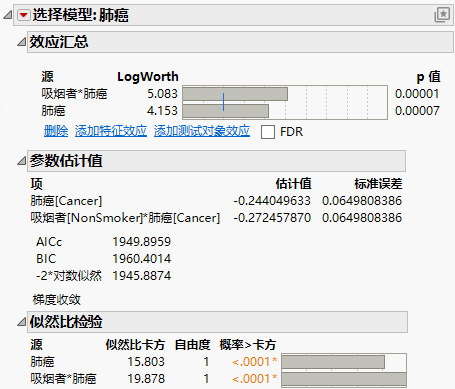Collapse the 参数估计值 section

point(22,161)
